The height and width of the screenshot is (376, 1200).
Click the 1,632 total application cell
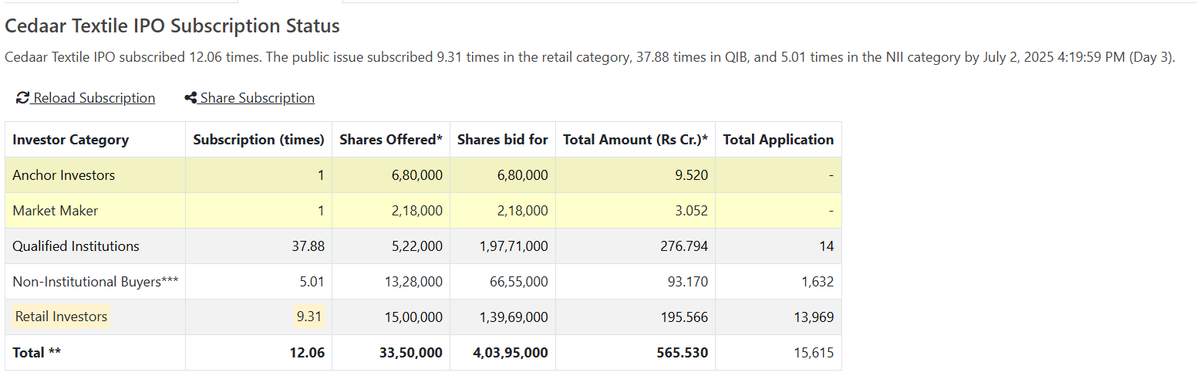tap(817, 282)
